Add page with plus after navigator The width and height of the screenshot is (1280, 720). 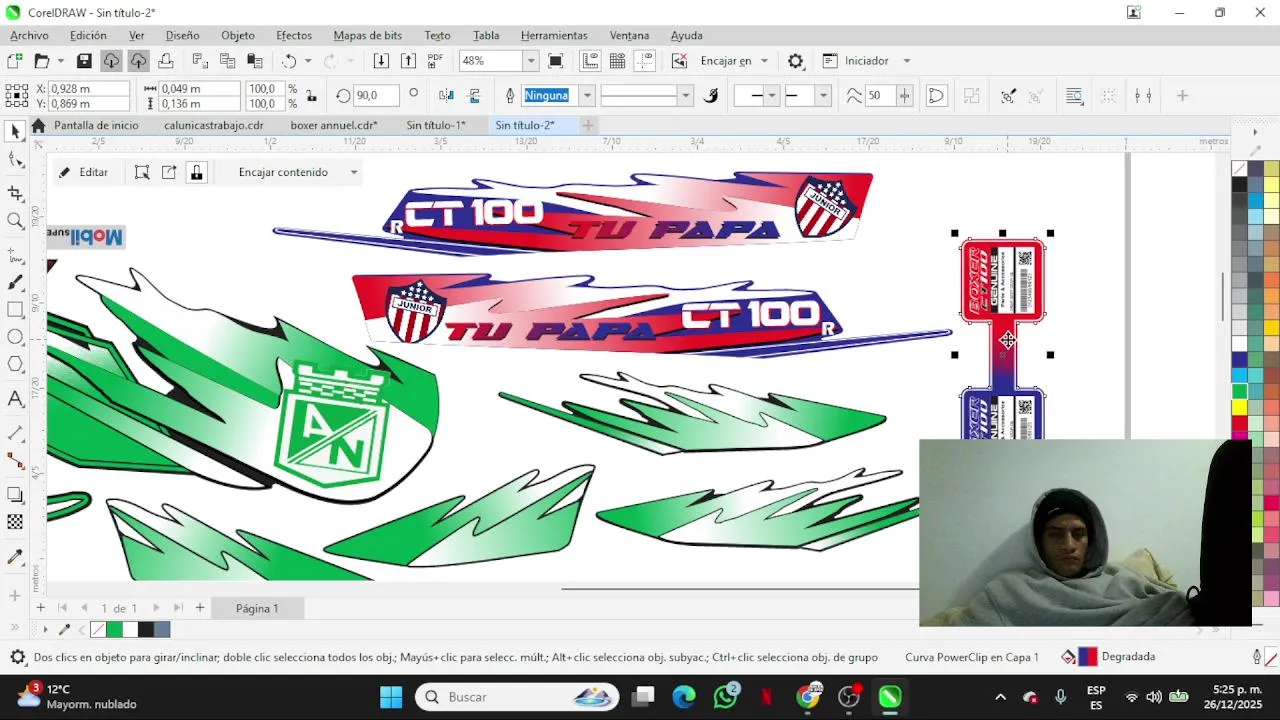coord(200,608)
